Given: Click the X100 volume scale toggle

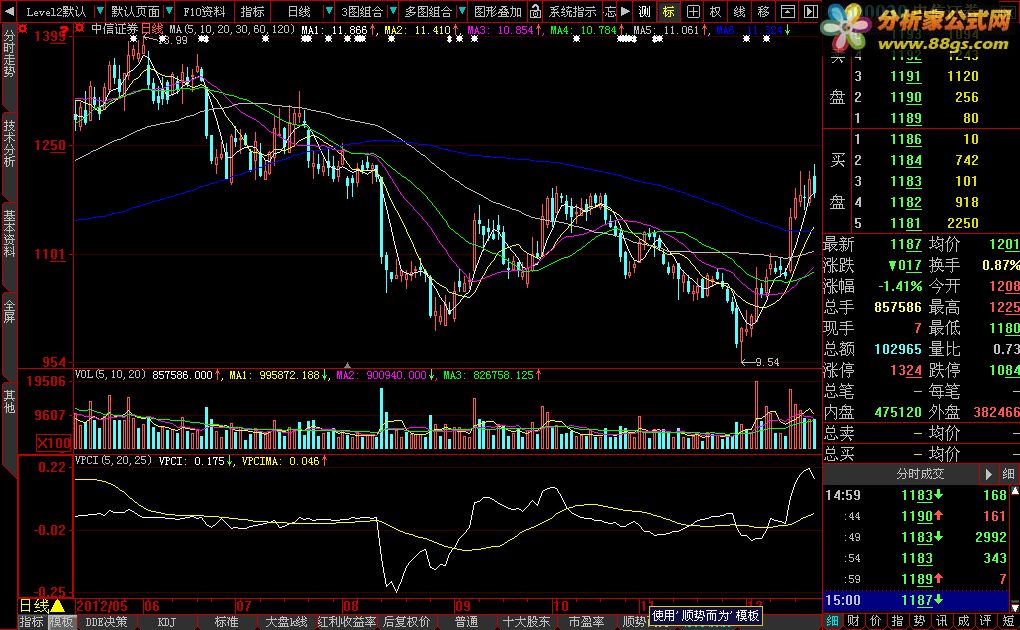Looking at the screenshot, I should [53, 443].
